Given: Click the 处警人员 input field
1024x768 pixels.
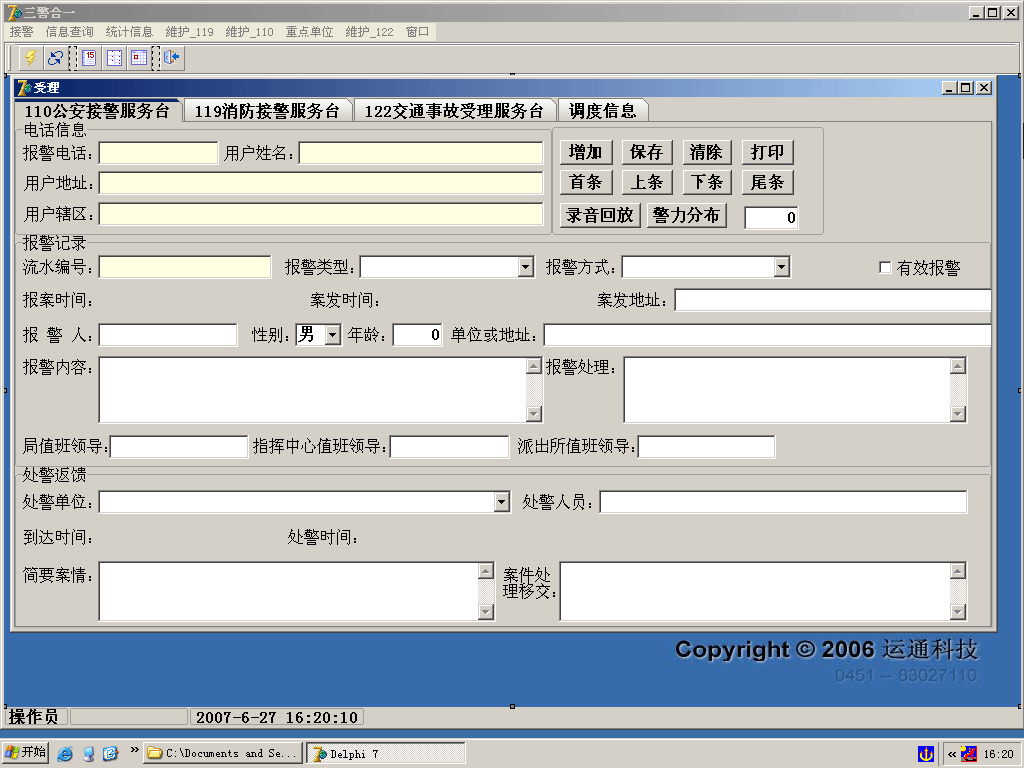Looking at the screenshot, I should tap(783, 502).
